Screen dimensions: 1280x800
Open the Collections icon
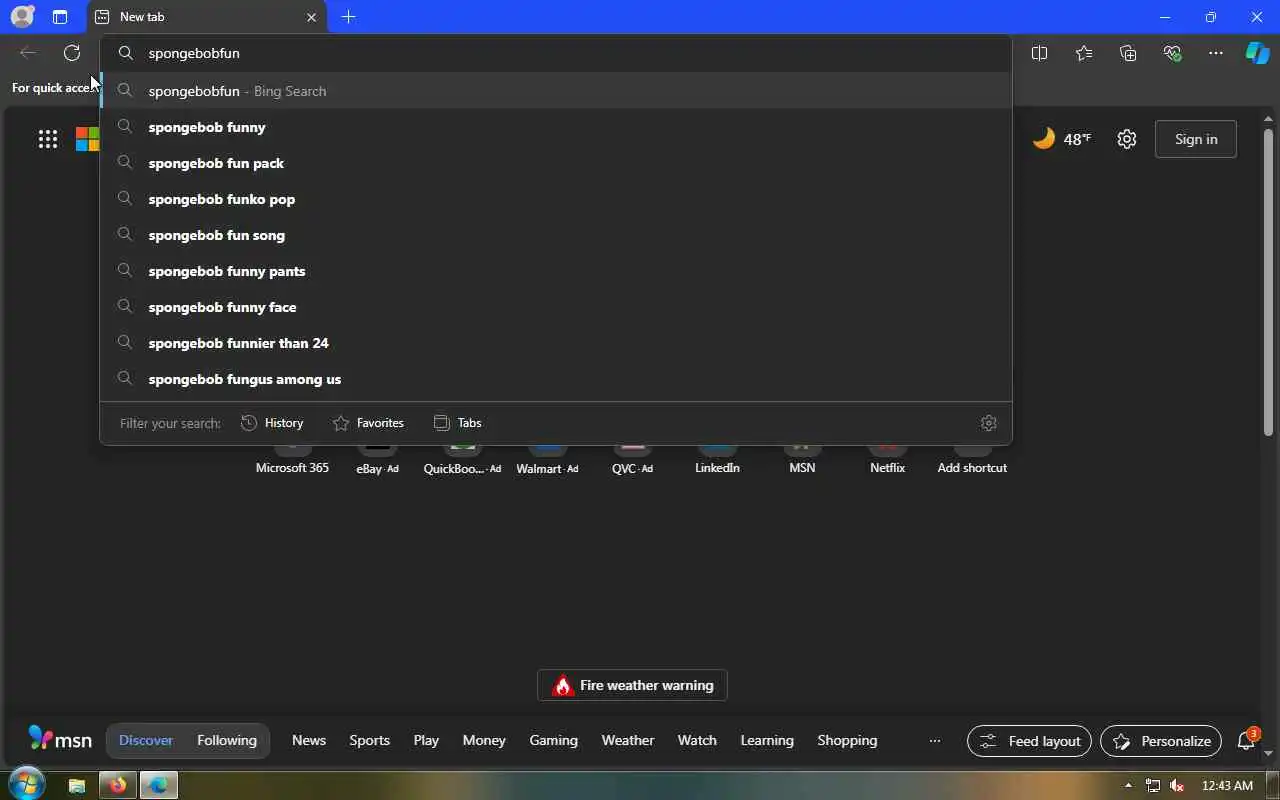point(1128,53)
